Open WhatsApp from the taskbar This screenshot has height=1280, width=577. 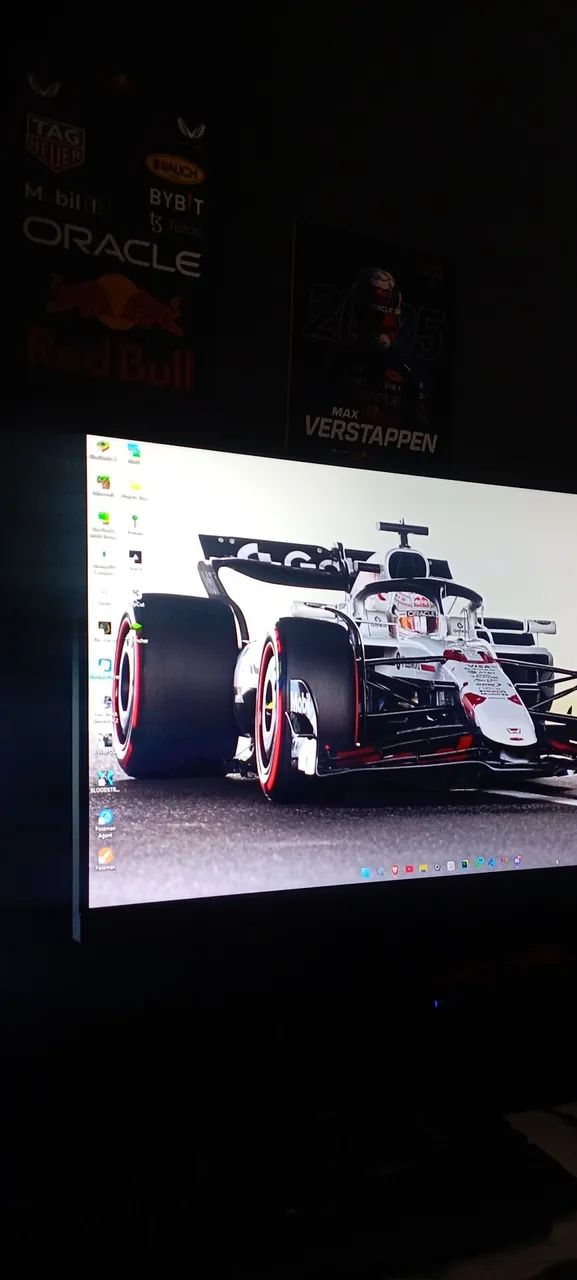[479, 862]
